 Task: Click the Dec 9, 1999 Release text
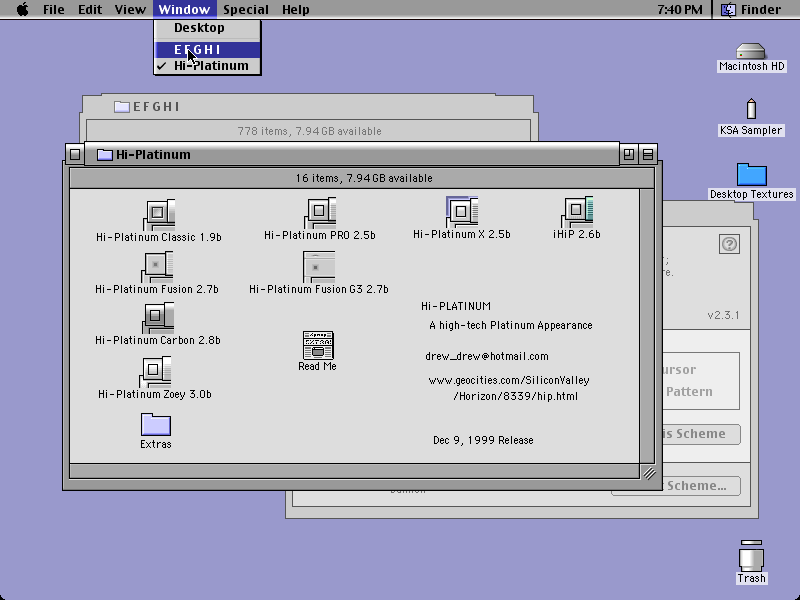click(483, 440)
